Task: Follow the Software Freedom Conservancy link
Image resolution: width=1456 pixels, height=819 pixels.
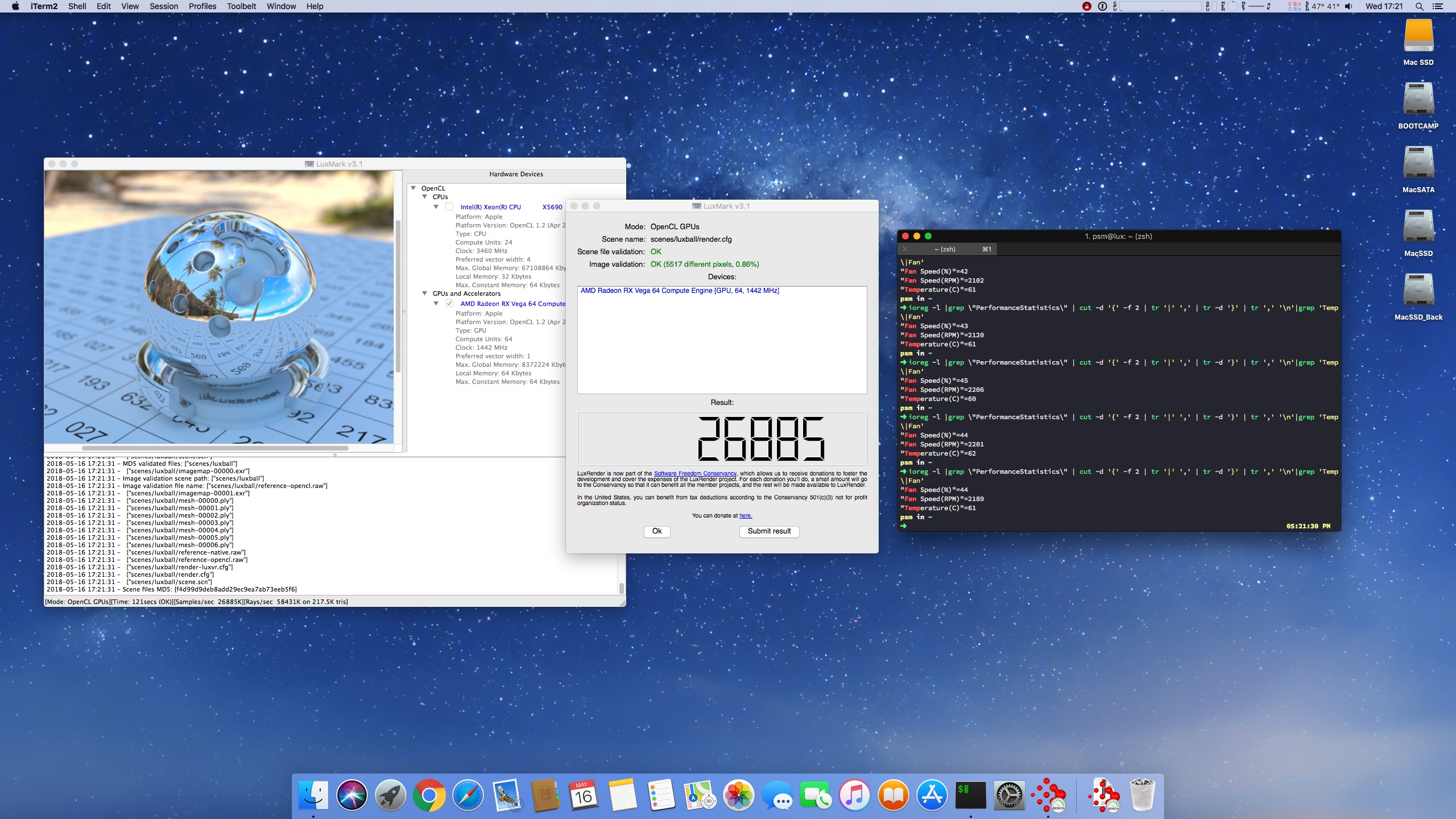Action: click(694, 473)
